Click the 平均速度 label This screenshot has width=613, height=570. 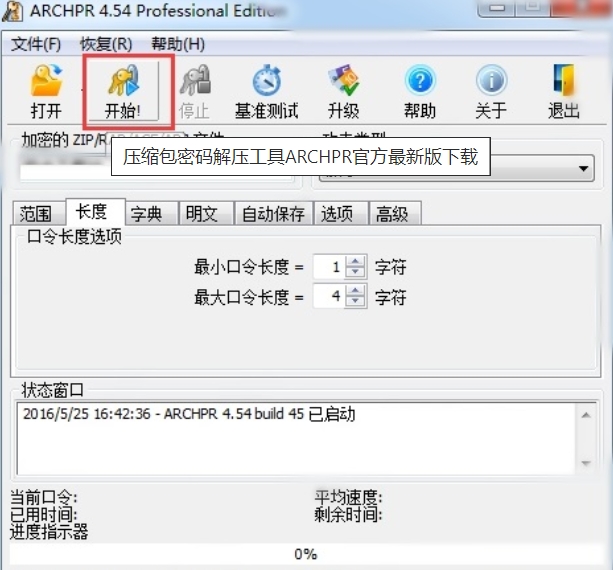click(348, 498)
